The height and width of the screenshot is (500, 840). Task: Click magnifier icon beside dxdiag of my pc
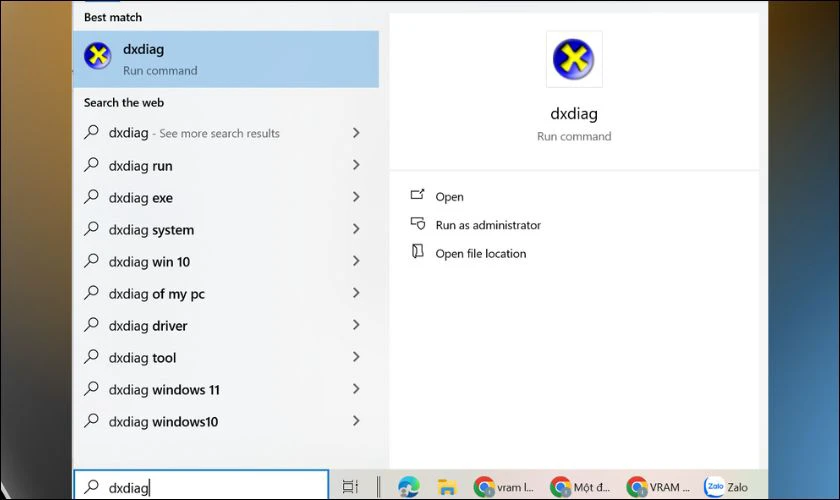(92, 292)
